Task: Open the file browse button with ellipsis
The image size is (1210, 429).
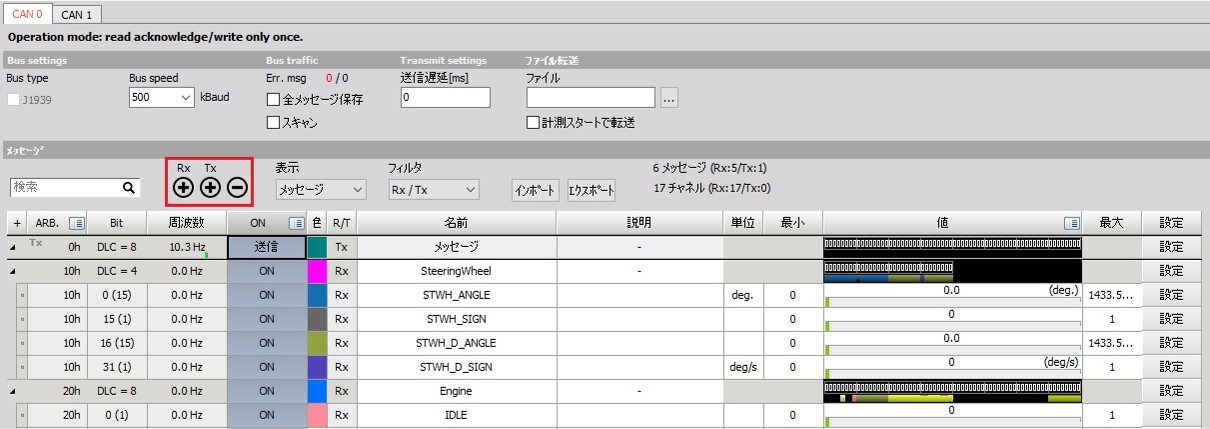Action: (670, 98)
